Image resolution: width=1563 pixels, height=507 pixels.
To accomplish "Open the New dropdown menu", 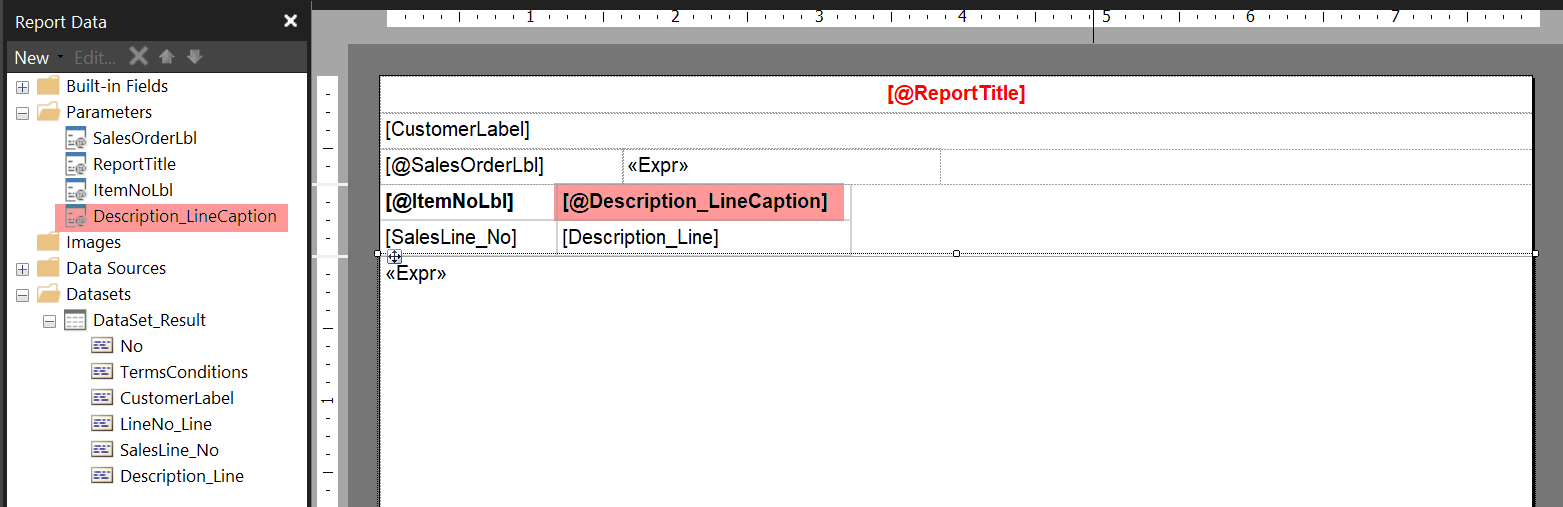I will click(x=38, y=58).
